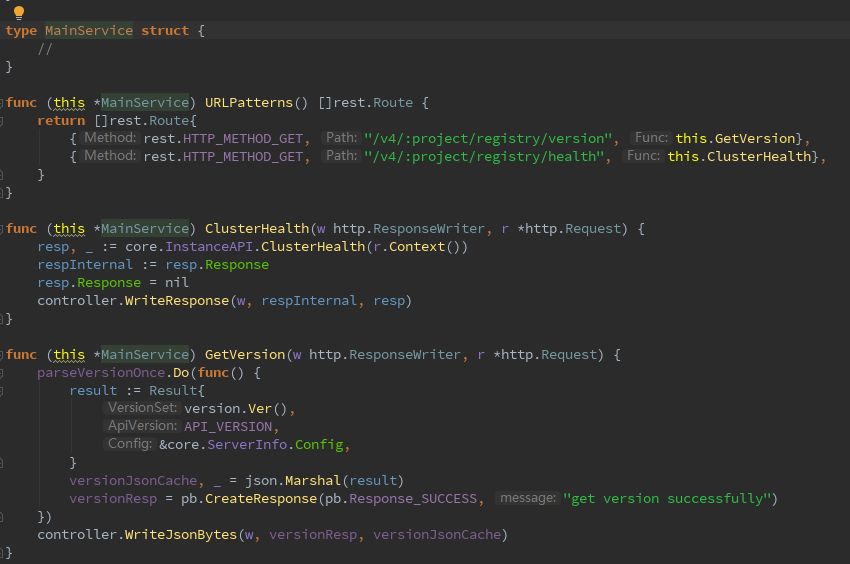850x564 pixels.
Task: Click the 'Func:' hint before this.GetVersion
Action: (651, 138)
